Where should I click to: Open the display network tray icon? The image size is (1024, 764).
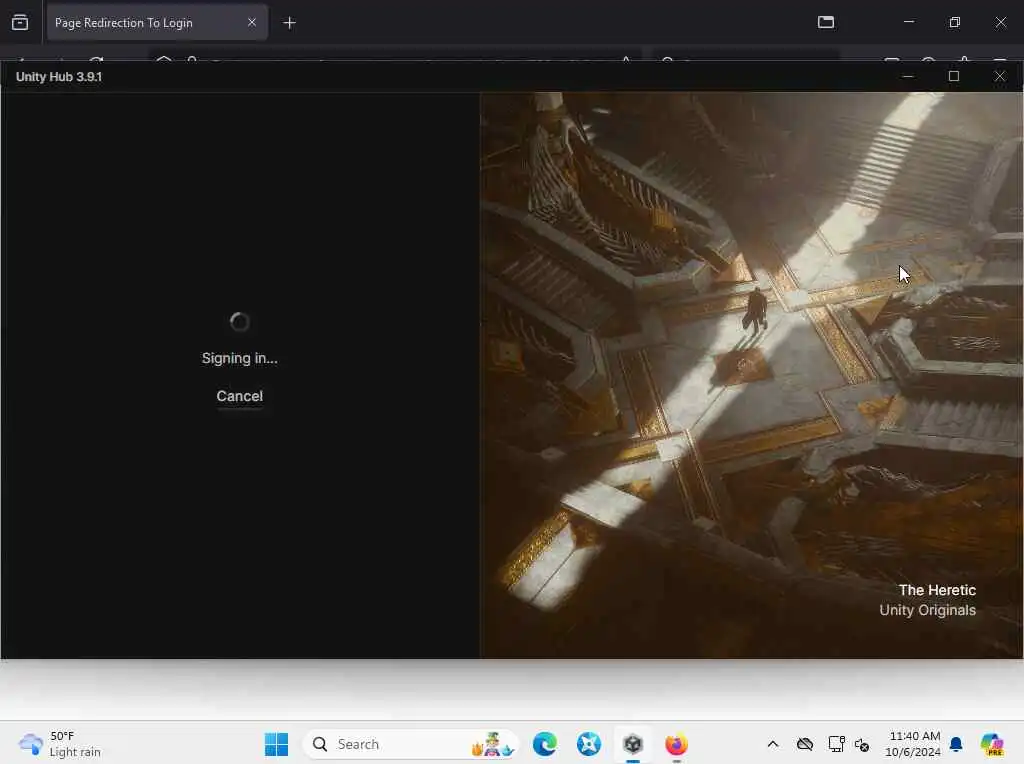click(837, 744)
